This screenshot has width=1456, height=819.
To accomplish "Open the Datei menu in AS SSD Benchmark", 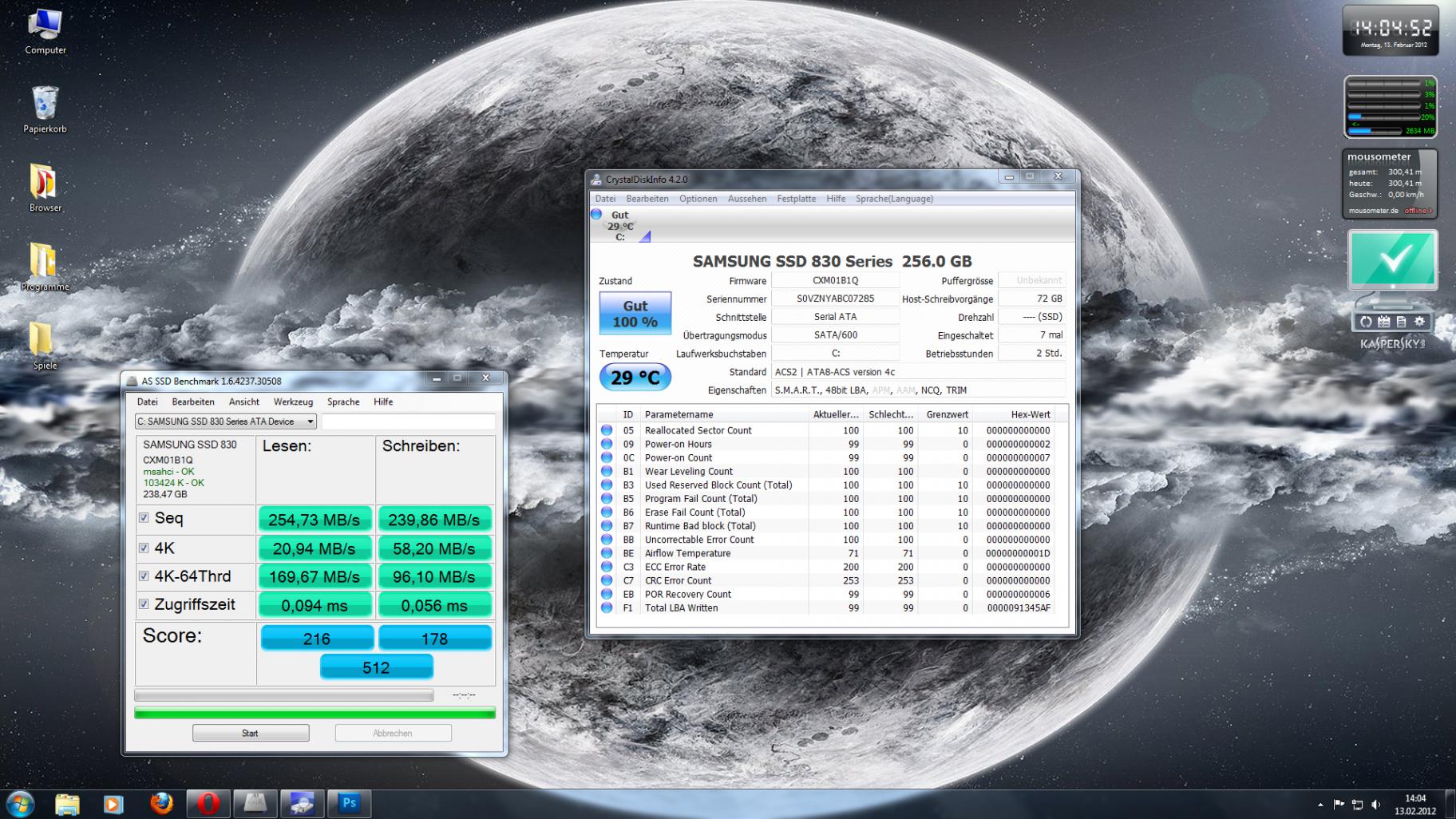I will pyautogui.click(x=148, y=402).
